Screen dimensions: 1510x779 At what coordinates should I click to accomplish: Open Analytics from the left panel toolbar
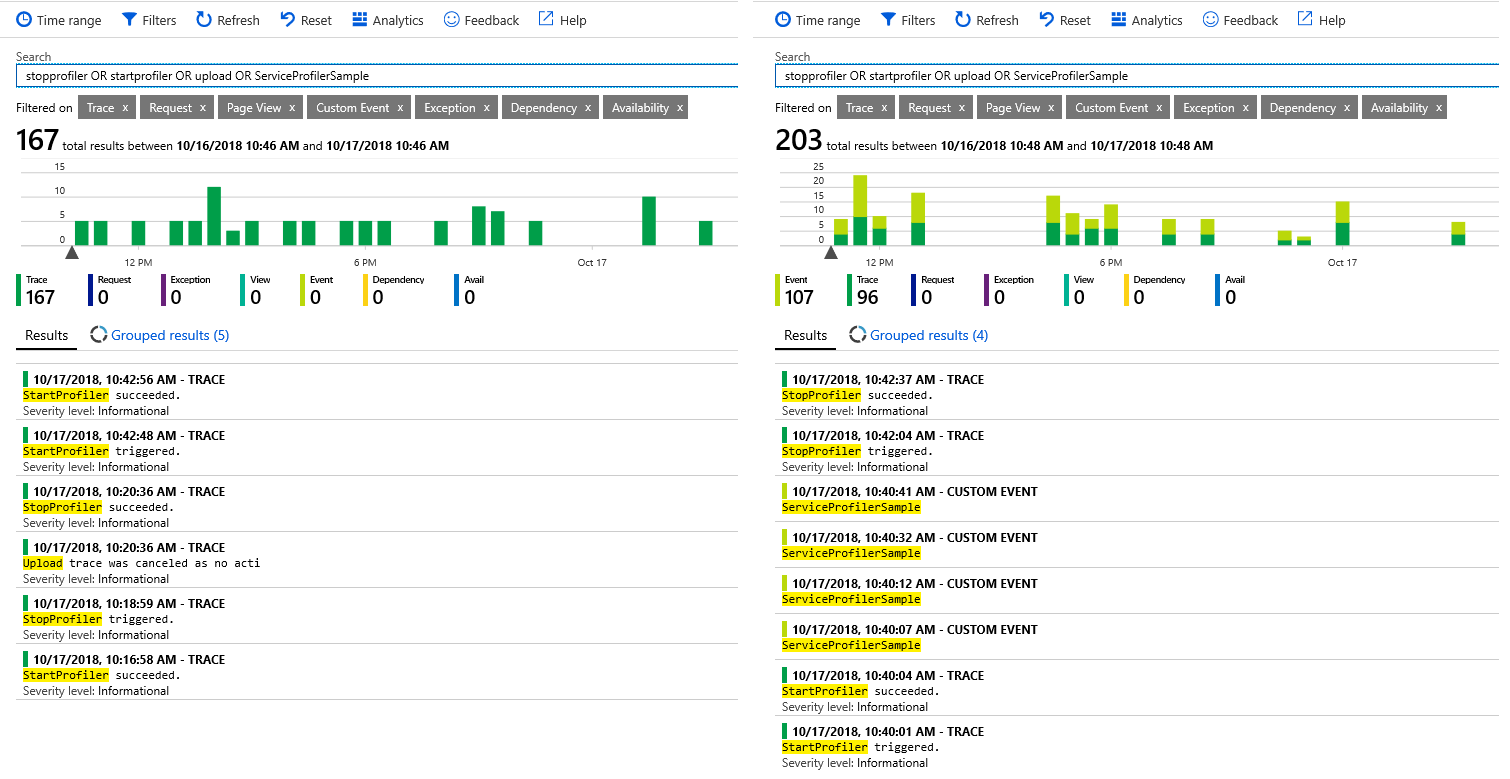coord(388,20)
